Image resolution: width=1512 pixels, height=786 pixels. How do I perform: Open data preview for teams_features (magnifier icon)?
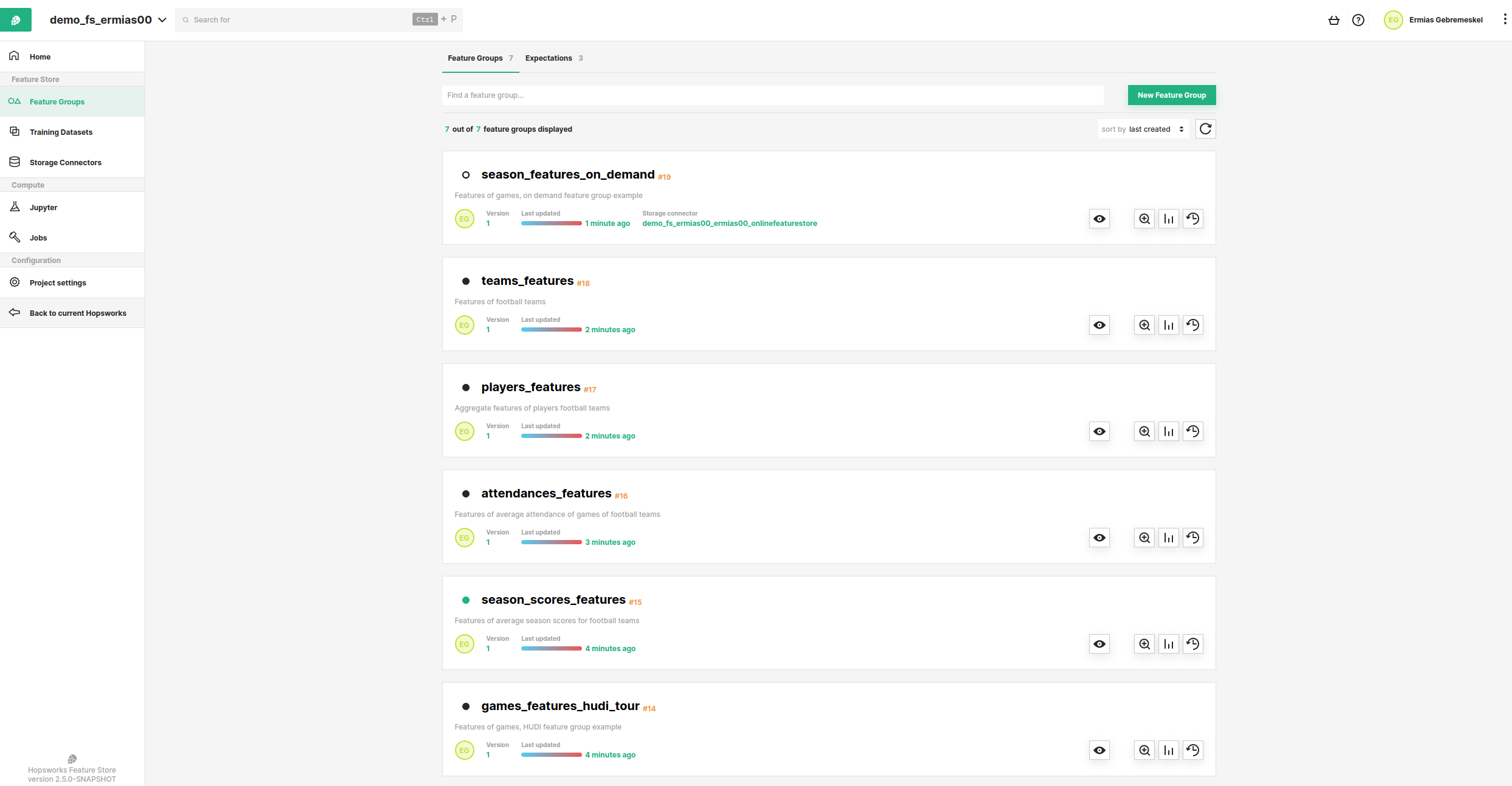pyautogui.click(x=1144, y=325)
